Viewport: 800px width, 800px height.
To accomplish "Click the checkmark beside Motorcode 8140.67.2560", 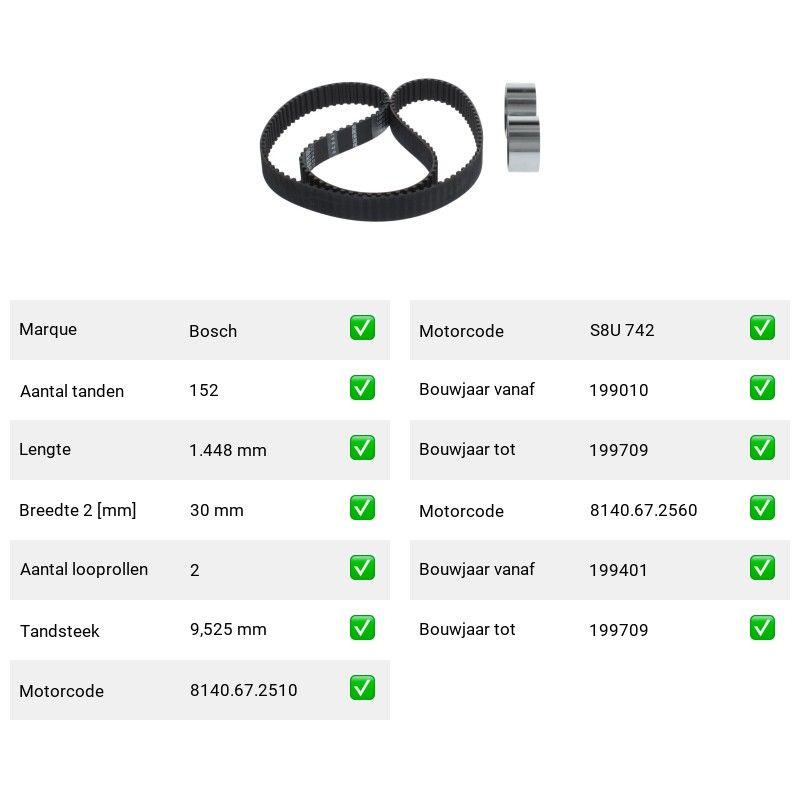I will click(762, 508).
